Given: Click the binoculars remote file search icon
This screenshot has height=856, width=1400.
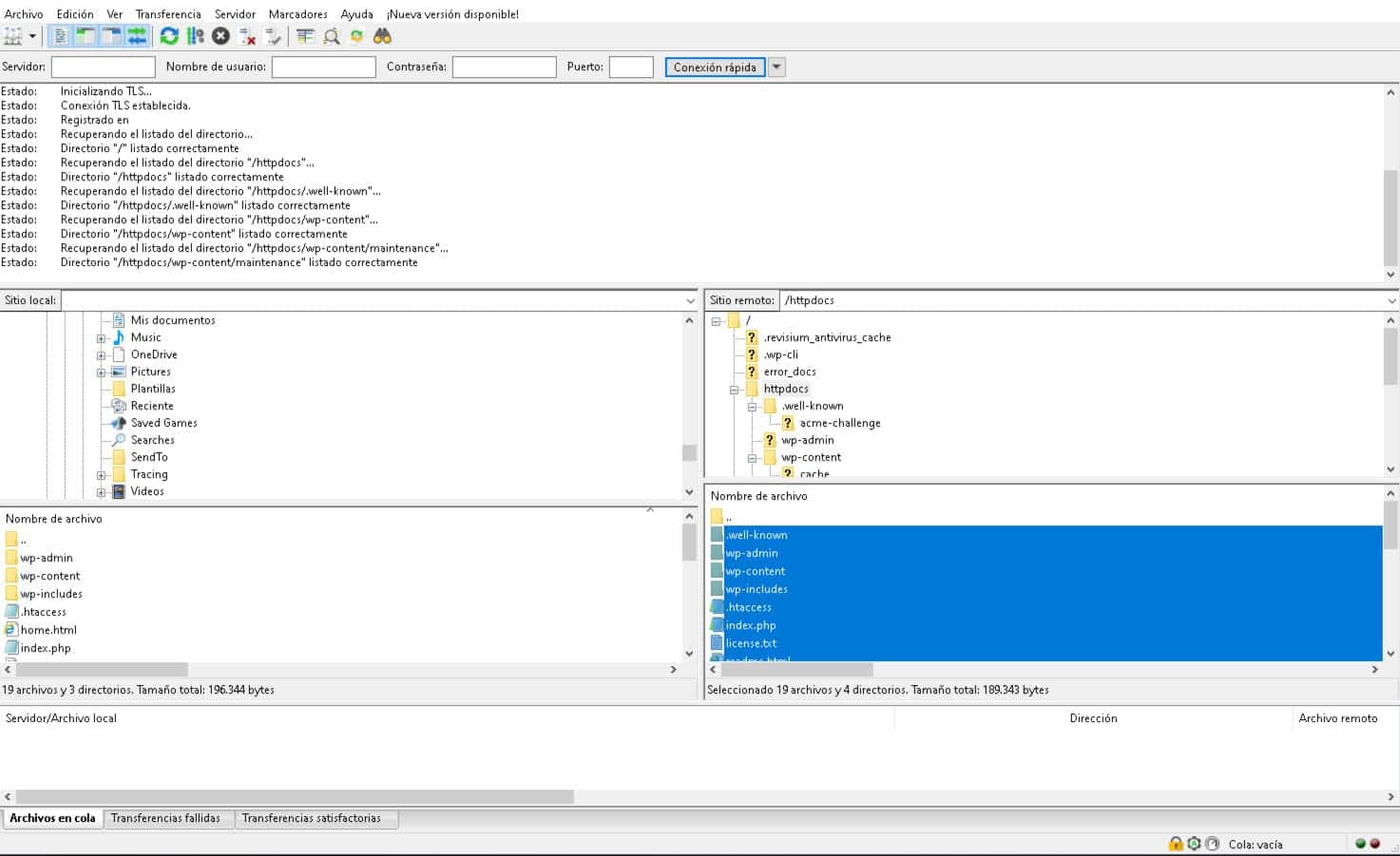Looking at the screenshot, I should pyautogui.click(x=382, y=36).
